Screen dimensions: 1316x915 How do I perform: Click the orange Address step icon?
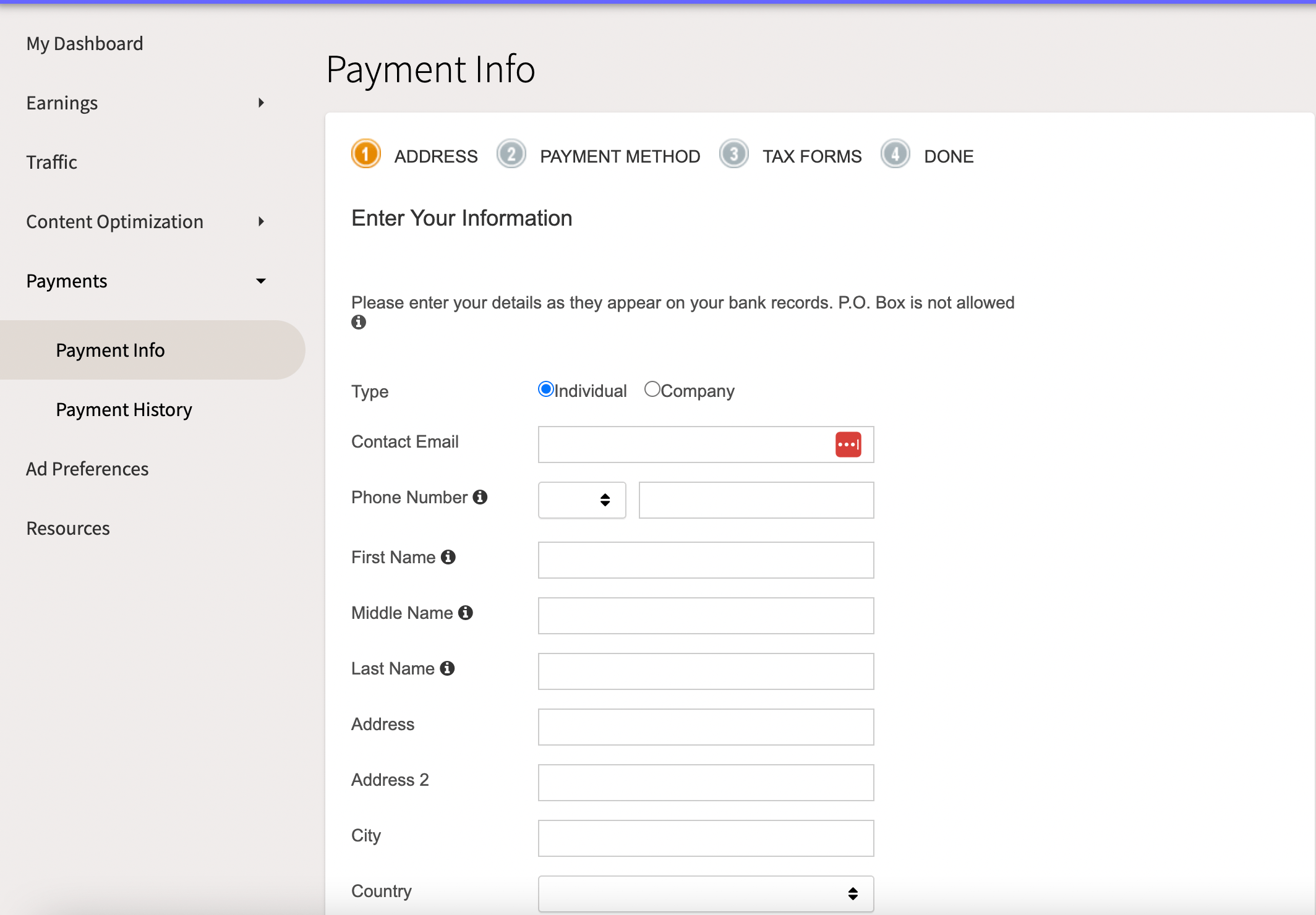(x=365, y=155)
